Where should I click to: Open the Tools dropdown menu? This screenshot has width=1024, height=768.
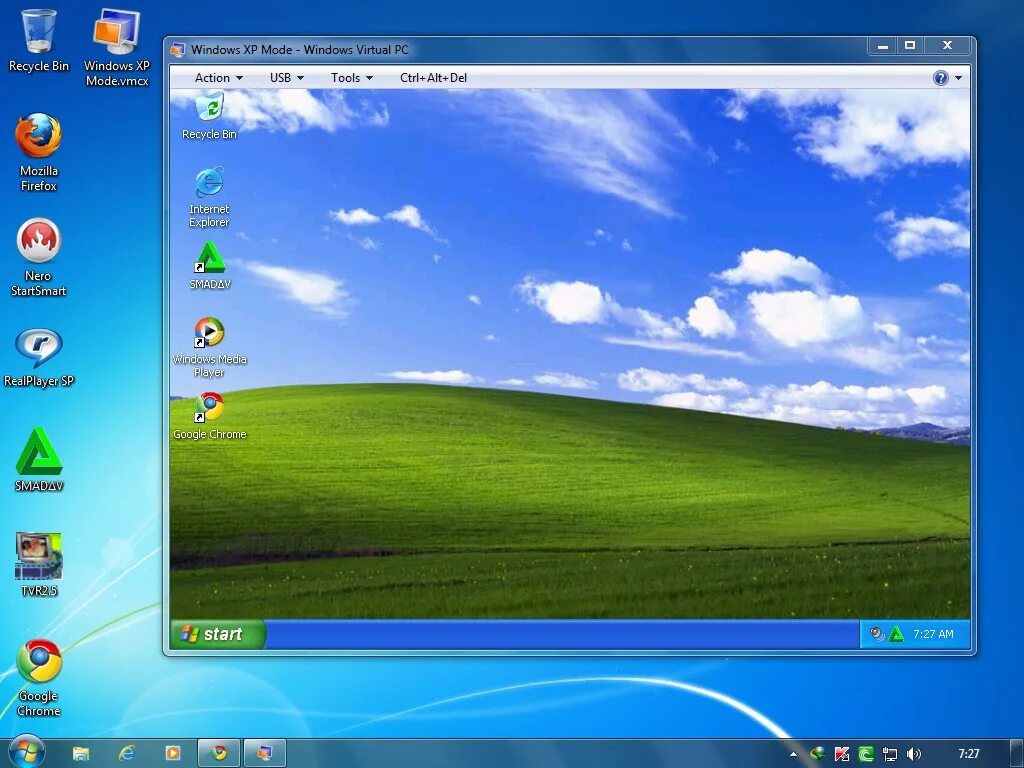(351, 78)
